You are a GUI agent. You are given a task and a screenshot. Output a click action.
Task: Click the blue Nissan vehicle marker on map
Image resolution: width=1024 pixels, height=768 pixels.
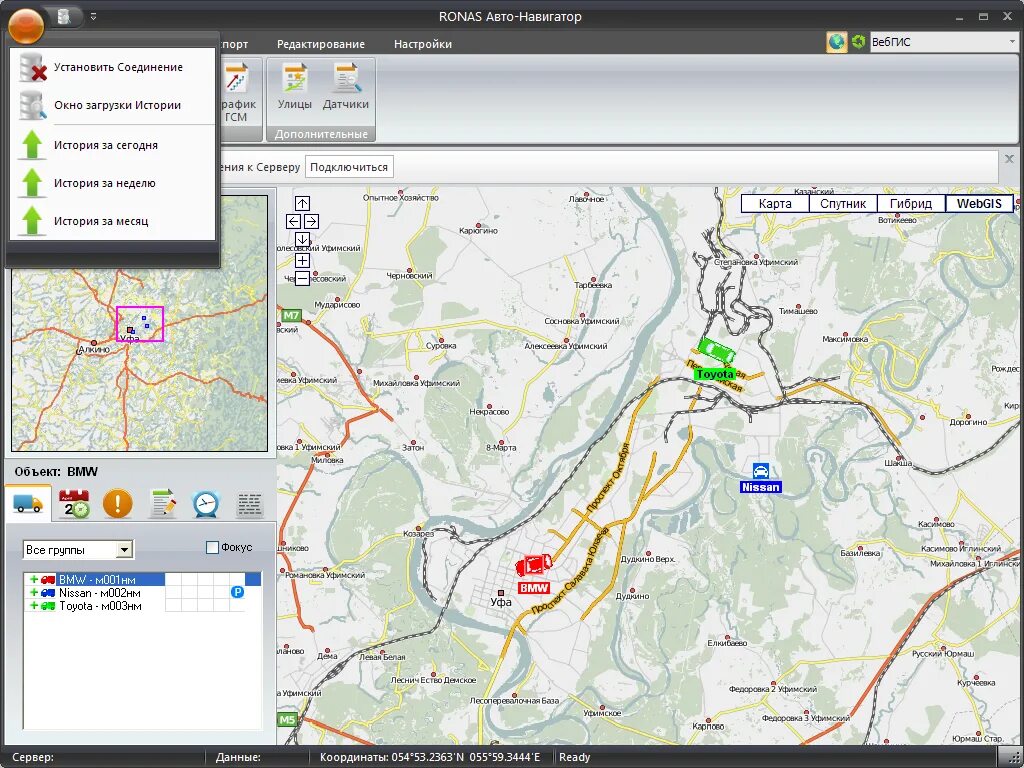(761, 471)
